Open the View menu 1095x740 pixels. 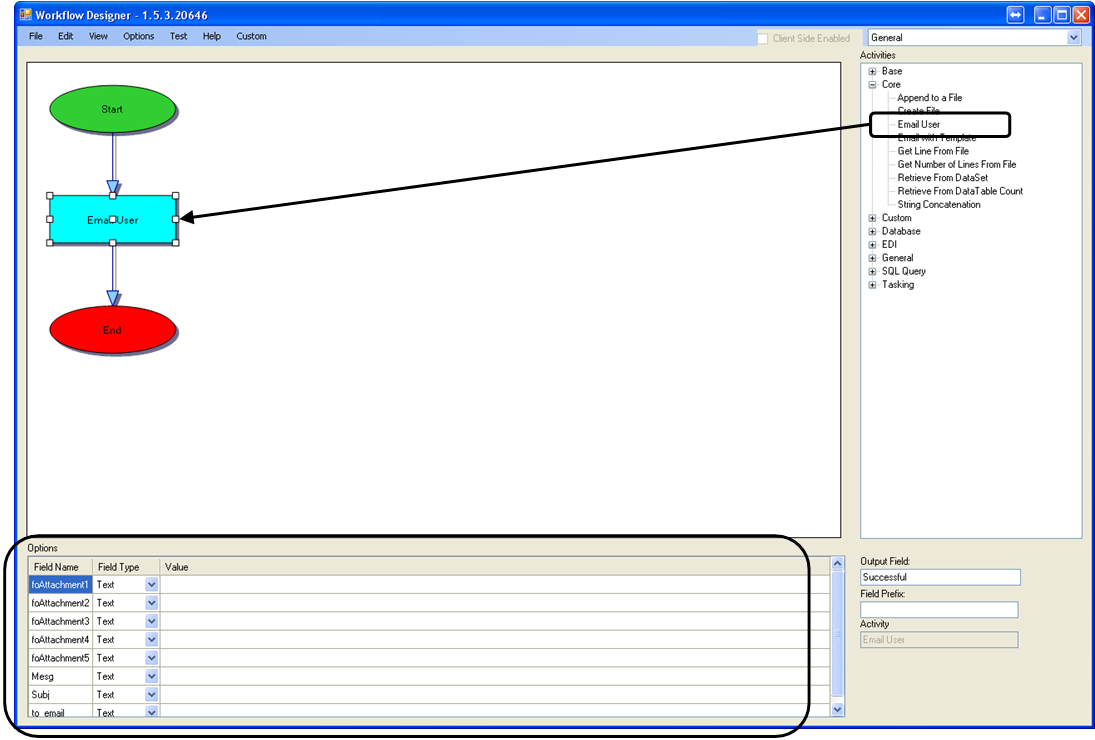[x=98, y=36]
